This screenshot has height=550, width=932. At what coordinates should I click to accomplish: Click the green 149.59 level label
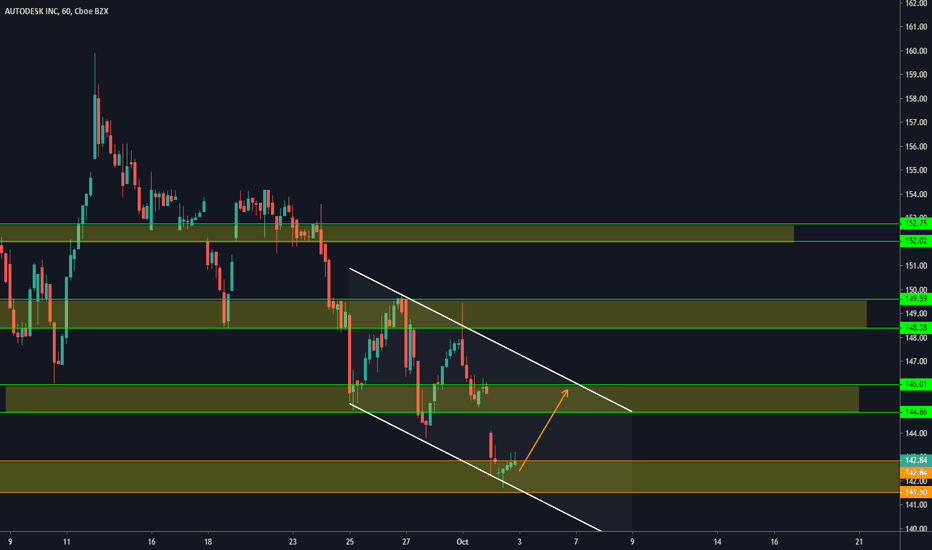pyautogui.click(x=916, y=299)
